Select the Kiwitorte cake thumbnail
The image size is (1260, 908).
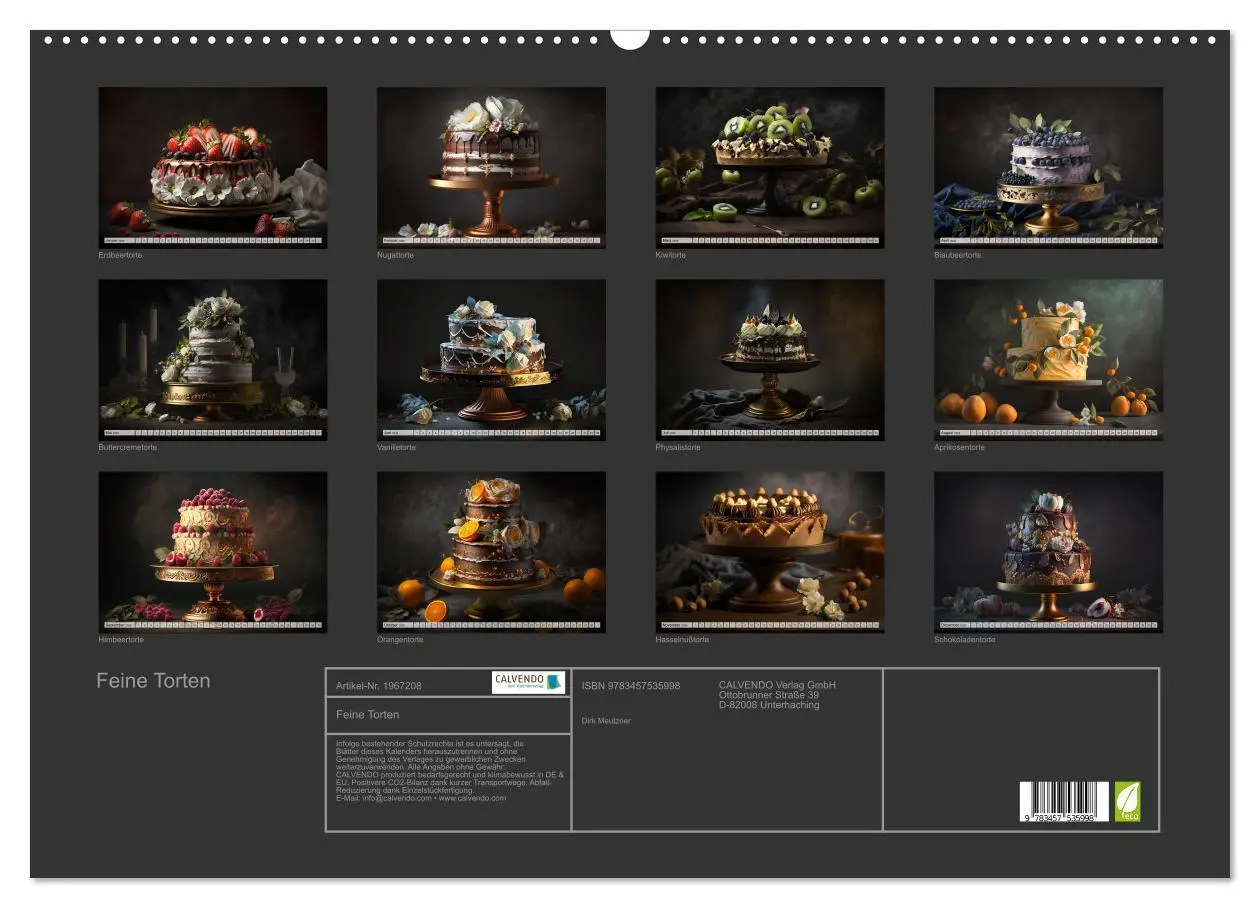[770, 168]
